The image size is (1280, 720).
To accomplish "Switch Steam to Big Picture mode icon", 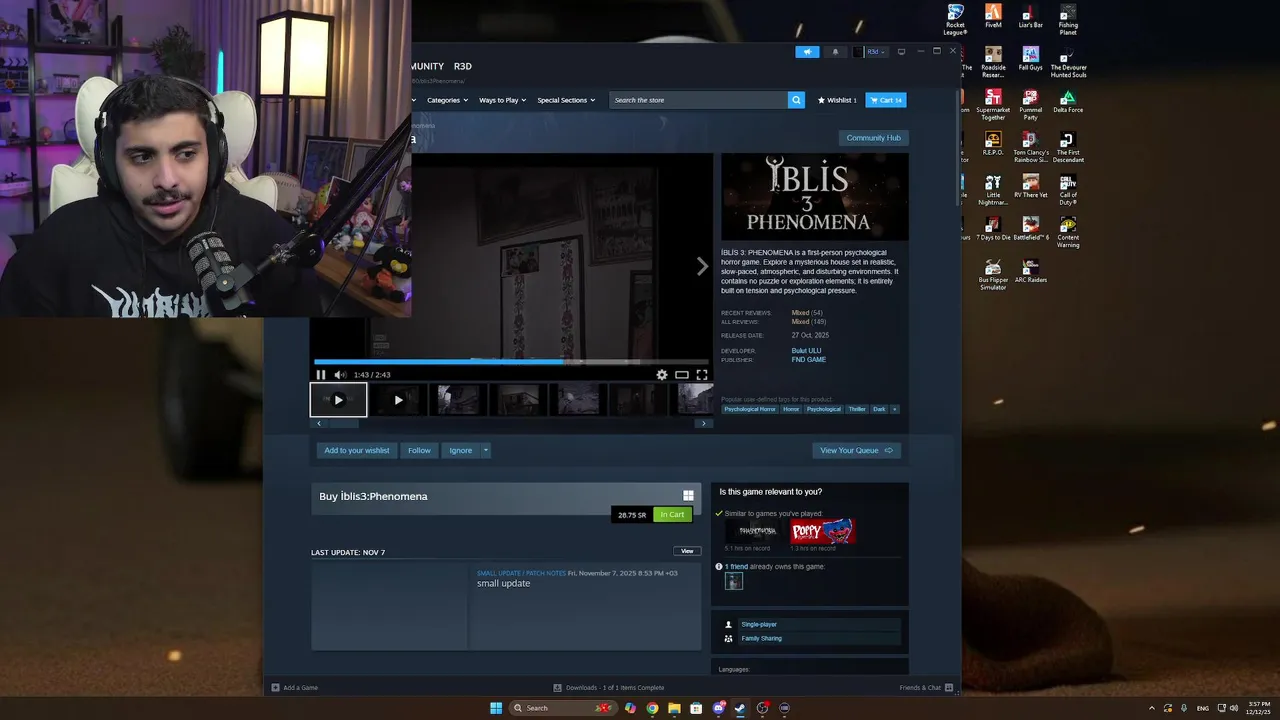I will coord(901,52).
